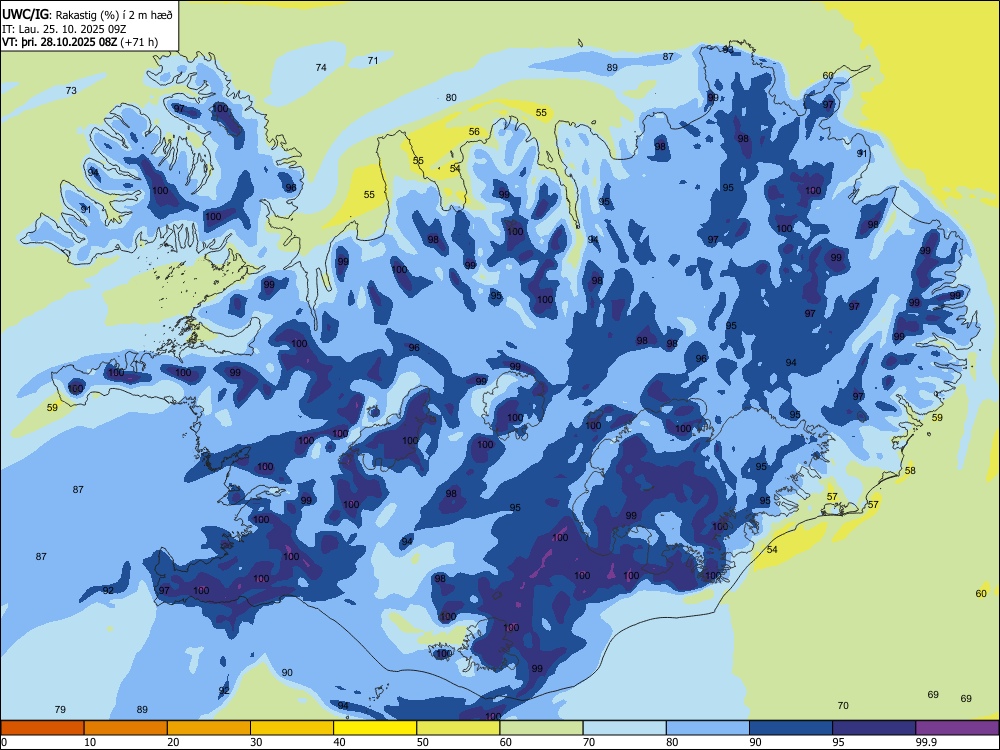Click the 20–30 legend color swatch

pos(209,728)
